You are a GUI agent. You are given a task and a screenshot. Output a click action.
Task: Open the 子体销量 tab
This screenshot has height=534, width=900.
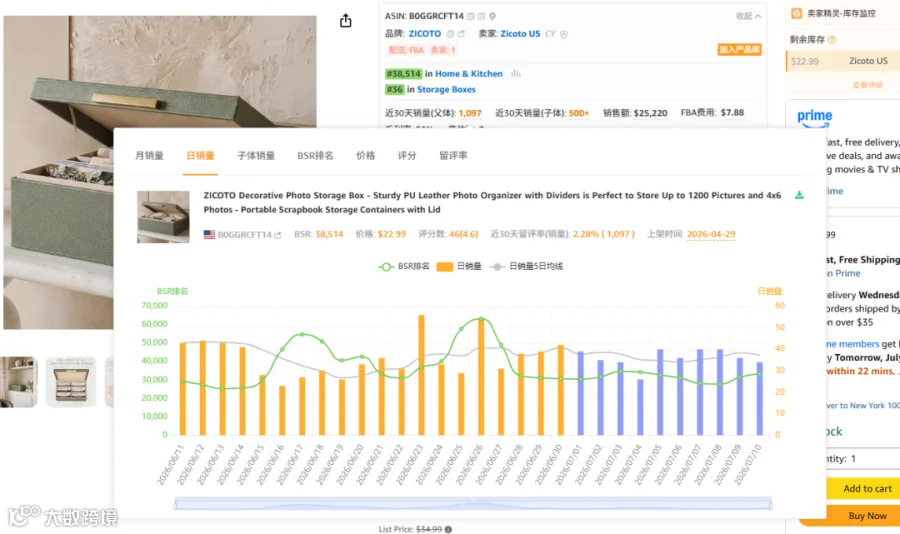(x=256, y=156)
